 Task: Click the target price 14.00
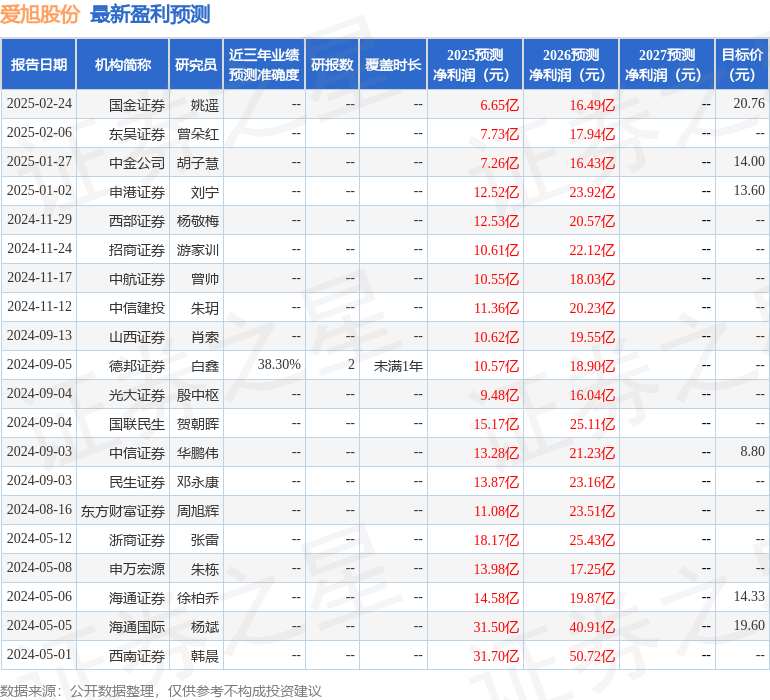(749, 161)
